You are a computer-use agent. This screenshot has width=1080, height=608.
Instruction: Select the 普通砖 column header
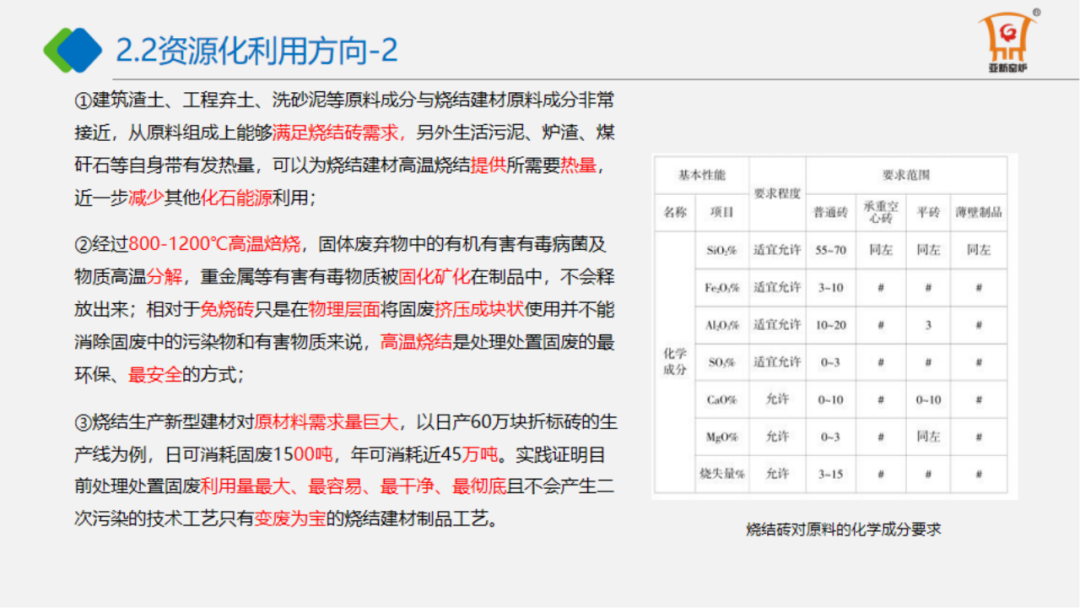tap(829, 212)
